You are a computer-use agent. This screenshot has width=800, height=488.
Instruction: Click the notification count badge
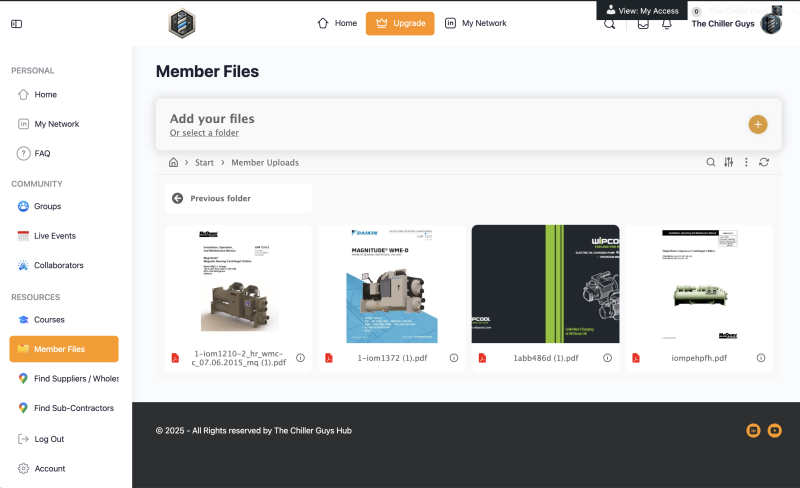click(696, 11)
